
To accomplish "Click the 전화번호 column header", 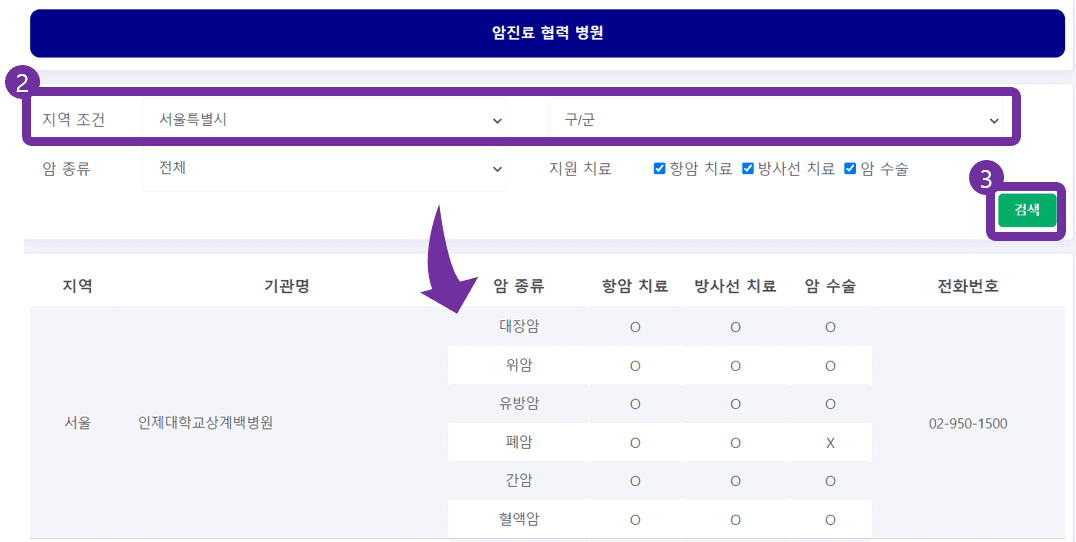I will coord(968,286).
